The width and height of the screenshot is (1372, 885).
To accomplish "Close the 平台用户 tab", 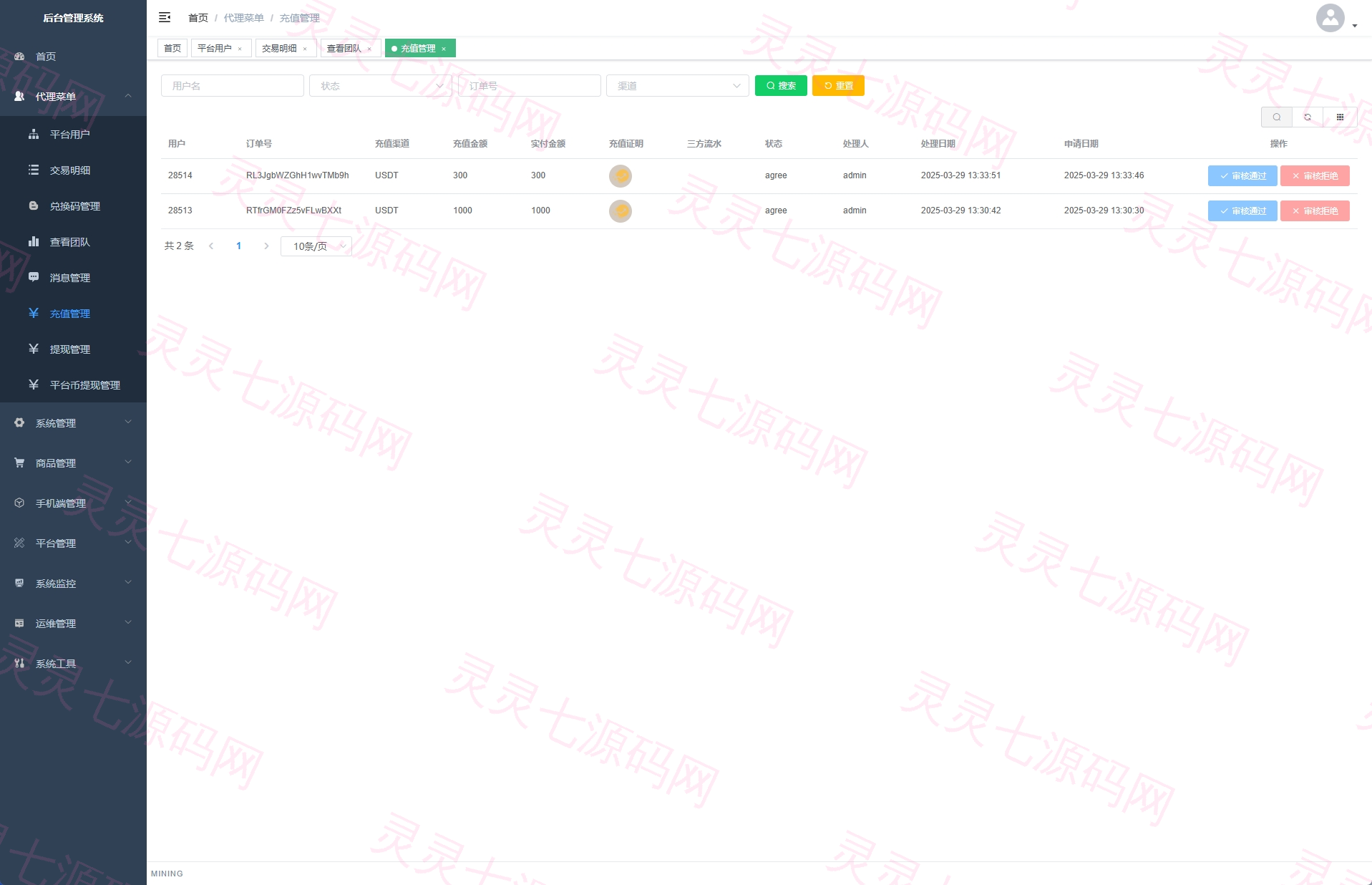I will pos(240,49).
